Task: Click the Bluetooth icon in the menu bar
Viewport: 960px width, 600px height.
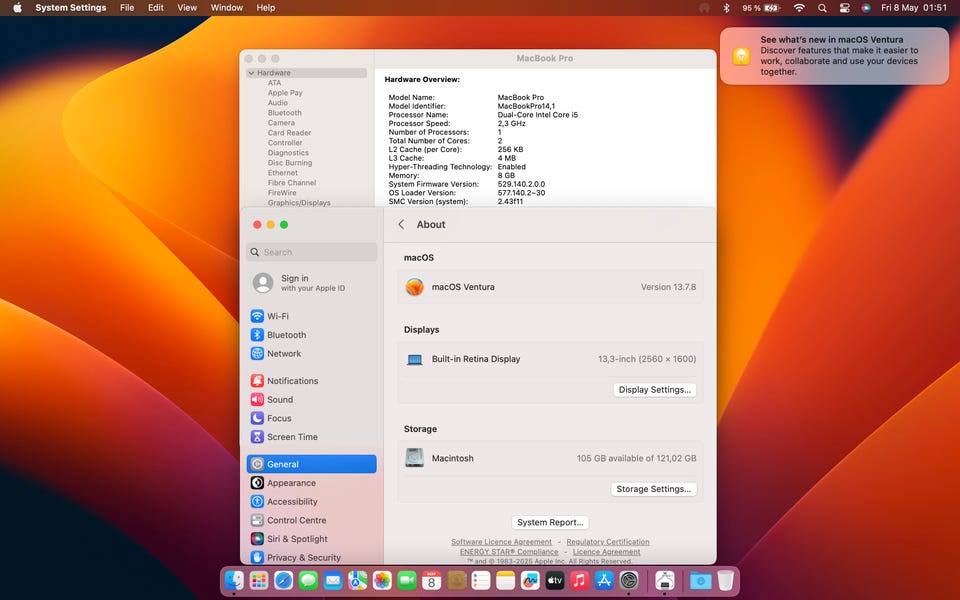Action: 726,8
